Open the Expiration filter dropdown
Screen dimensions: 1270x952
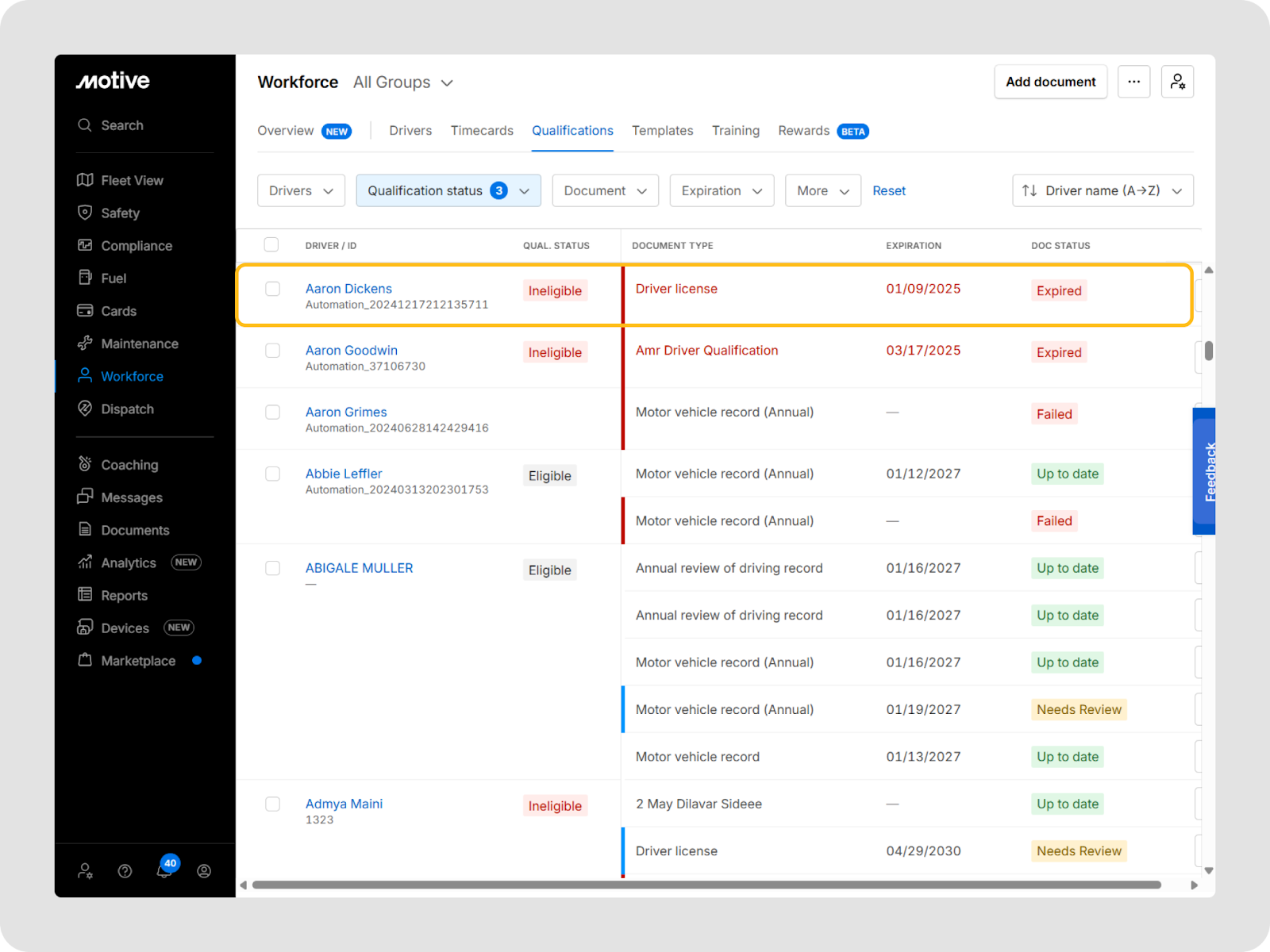point(721,191)
